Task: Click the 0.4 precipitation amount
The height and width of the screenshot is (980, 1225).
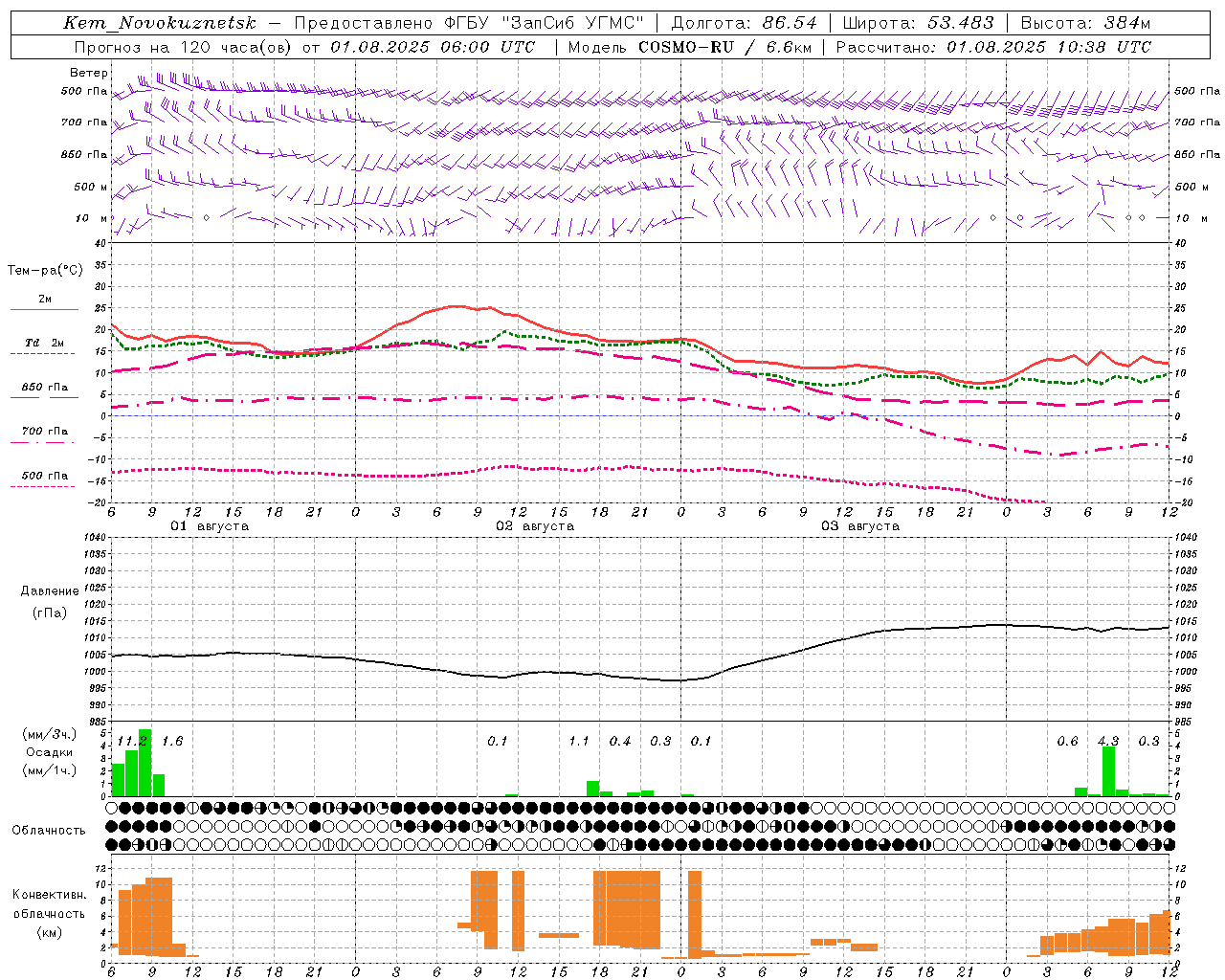Action: tap(620, 742)
